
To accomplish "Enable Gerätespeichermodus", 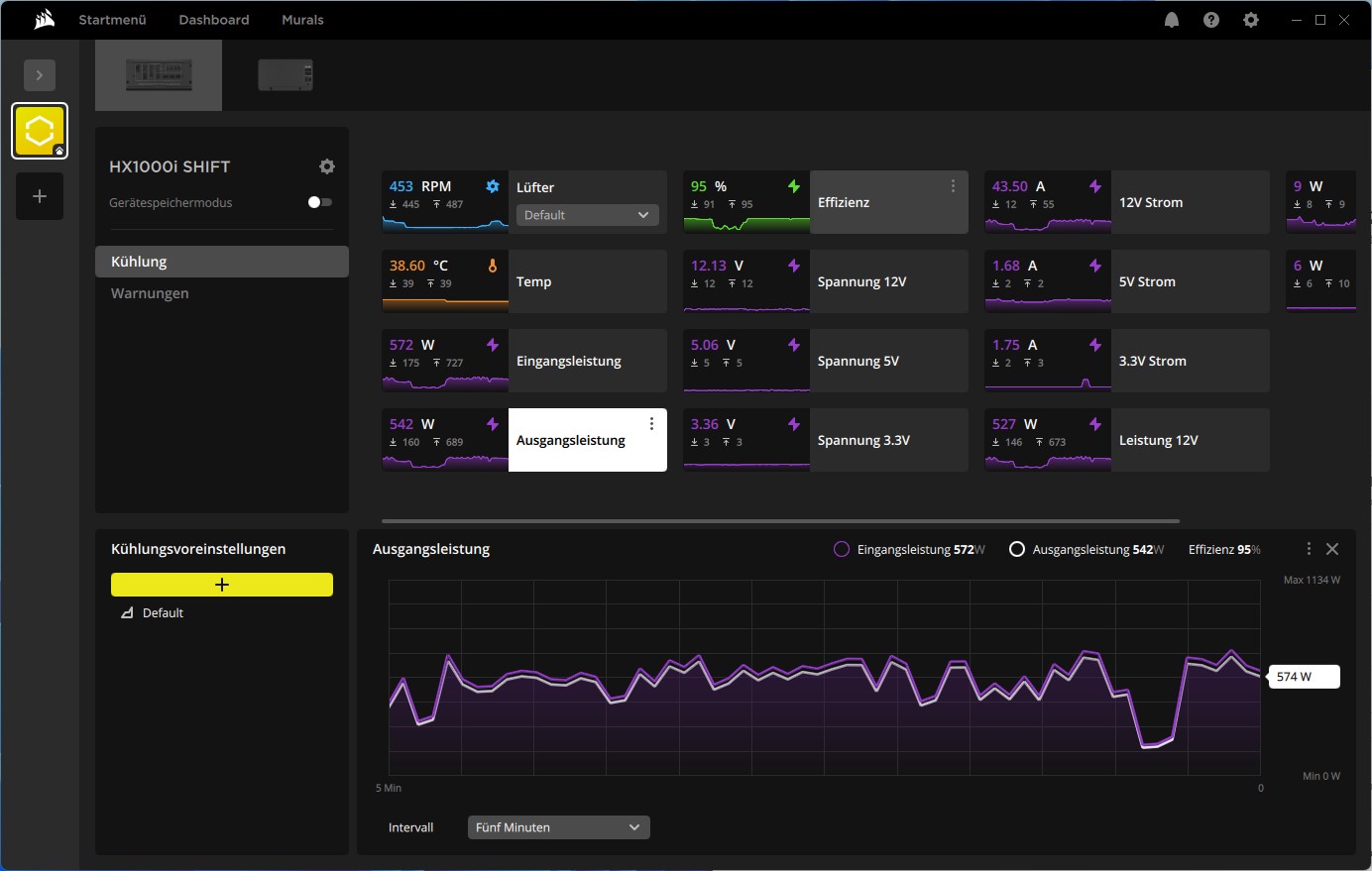I will pyautogui.click(x=319, y=202).
